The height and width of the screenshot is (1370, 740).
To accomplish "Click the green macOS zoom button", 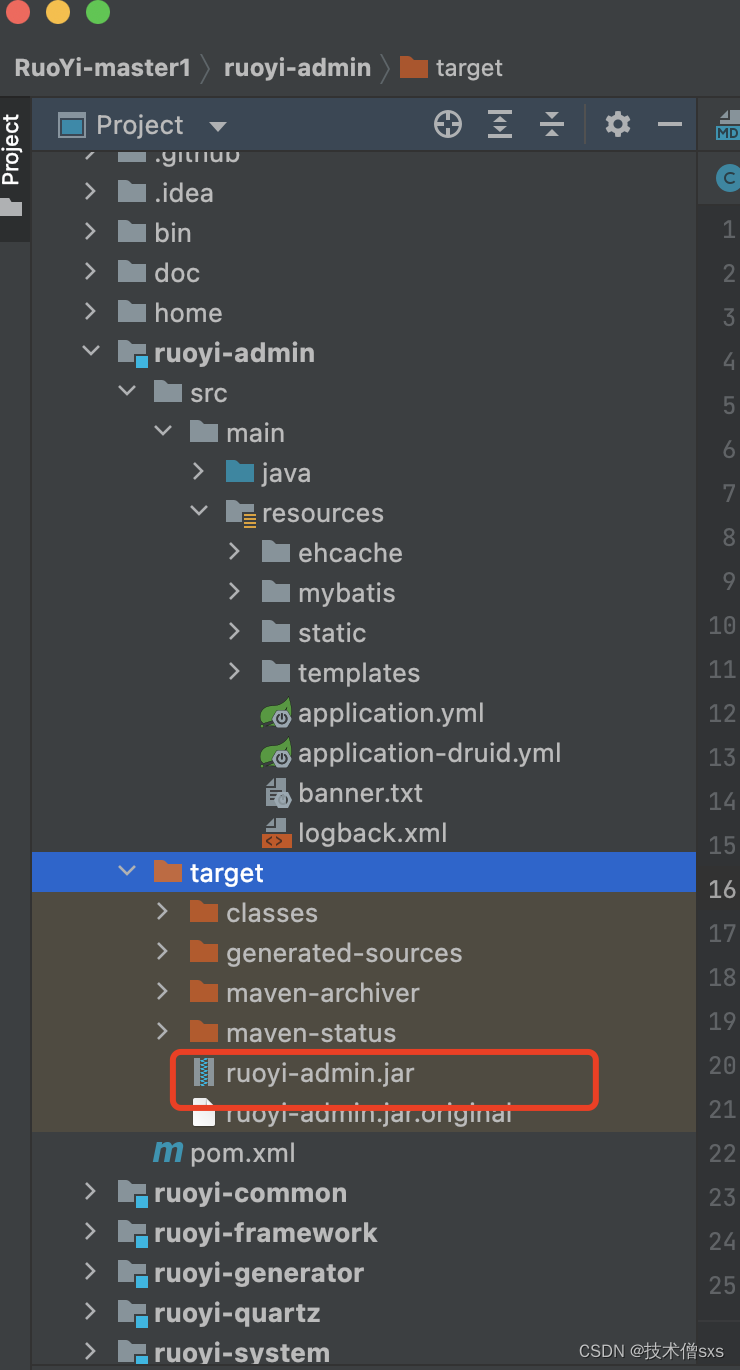I will click(98, 13).
